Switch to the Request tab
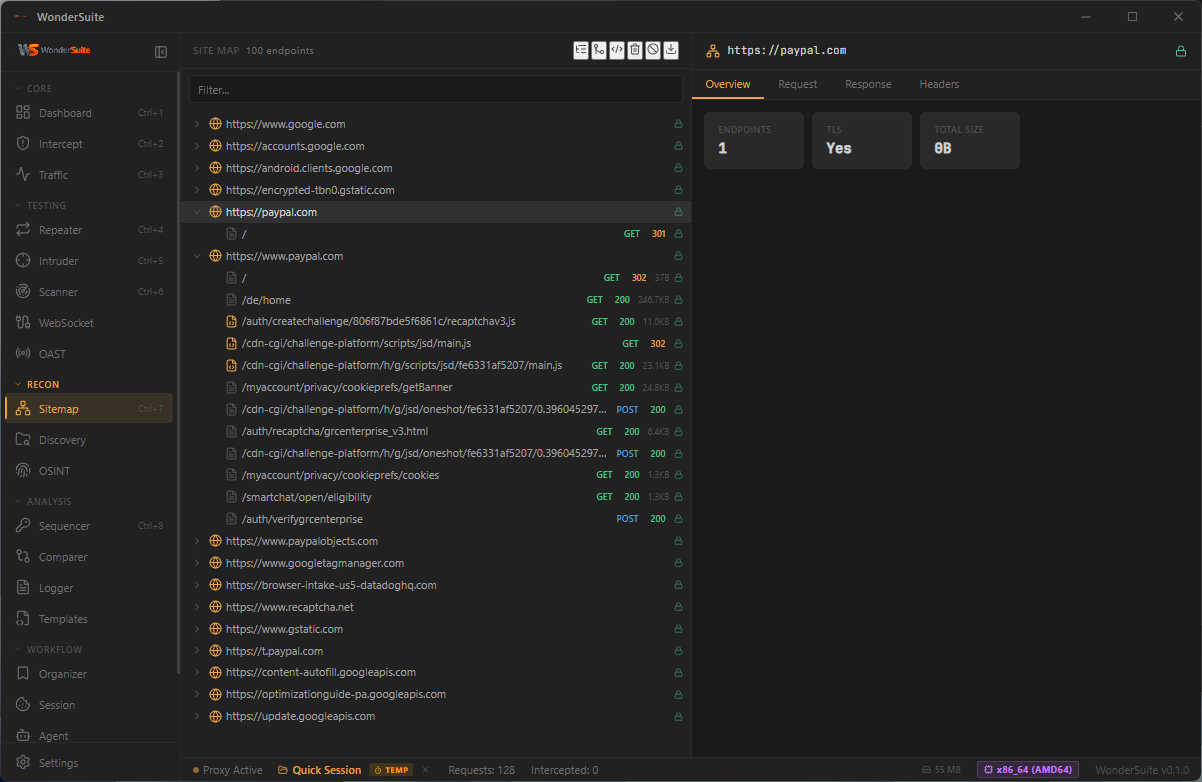This screenshot has height=782, width=1202. (x=798, y=84)
